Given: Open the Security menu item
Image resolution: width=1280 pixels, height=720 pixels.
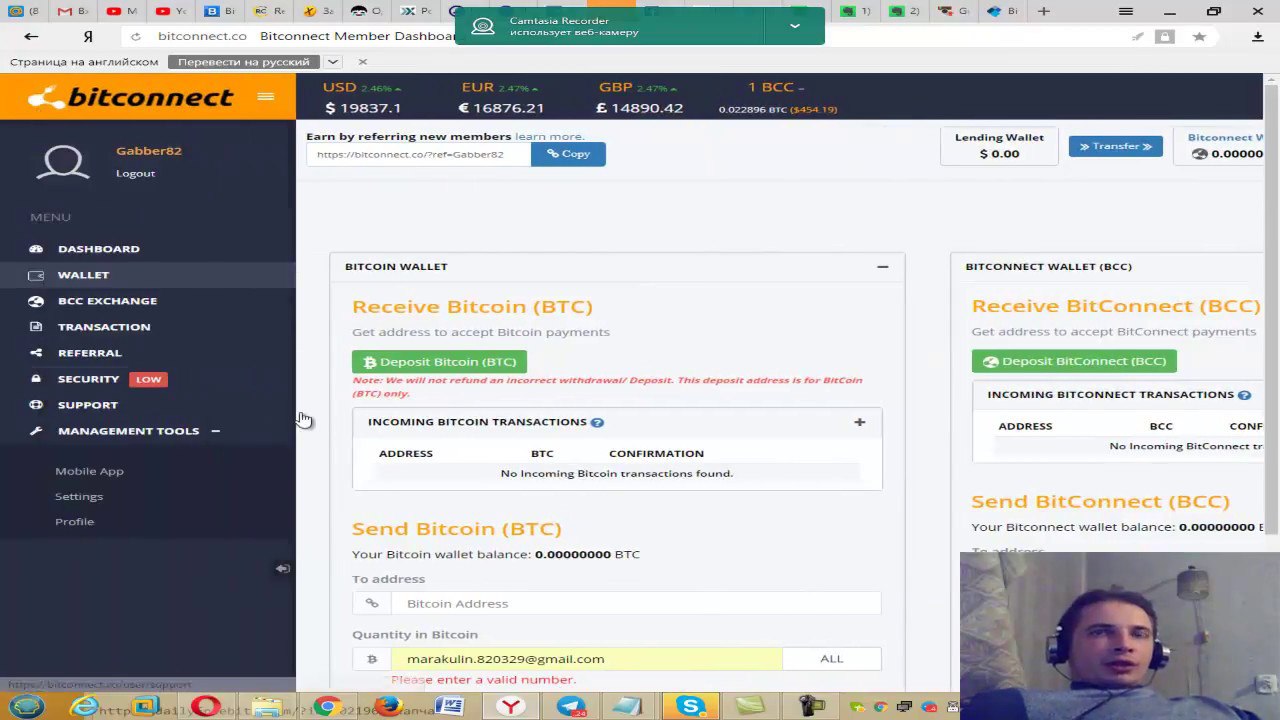Looking at the screenshot, I should pos(88,379).
